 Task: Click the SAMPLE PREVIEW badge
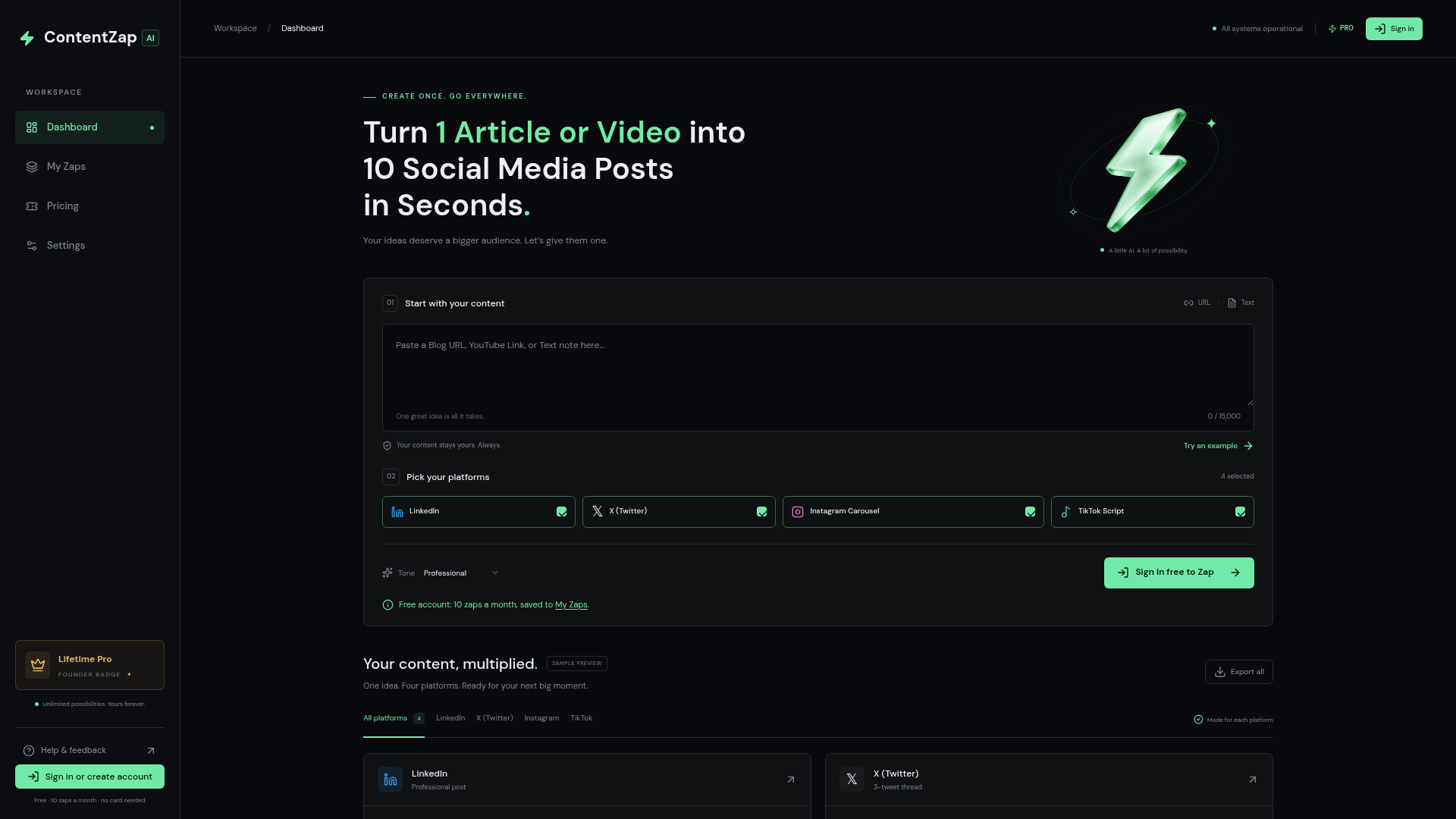[x=577, y=664]
